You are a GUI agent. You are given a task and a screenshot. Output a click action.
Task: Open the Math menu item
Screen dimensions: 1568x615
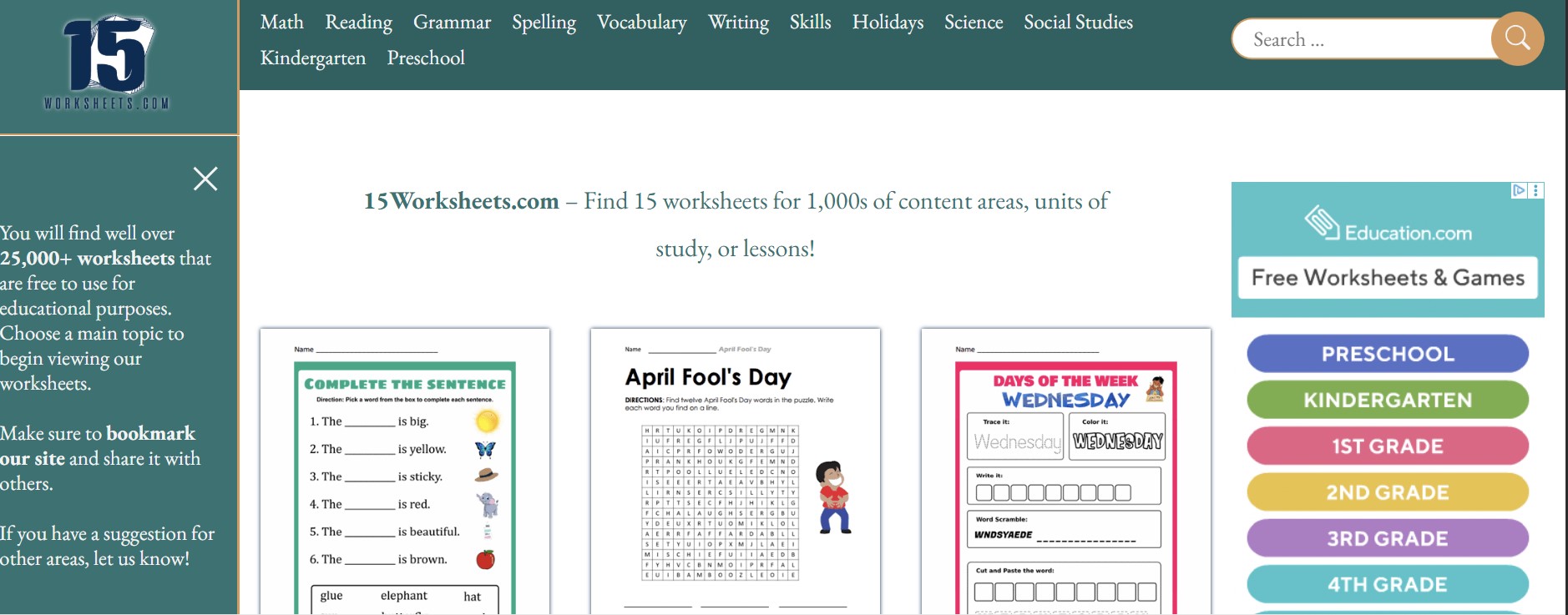(281, 23)
